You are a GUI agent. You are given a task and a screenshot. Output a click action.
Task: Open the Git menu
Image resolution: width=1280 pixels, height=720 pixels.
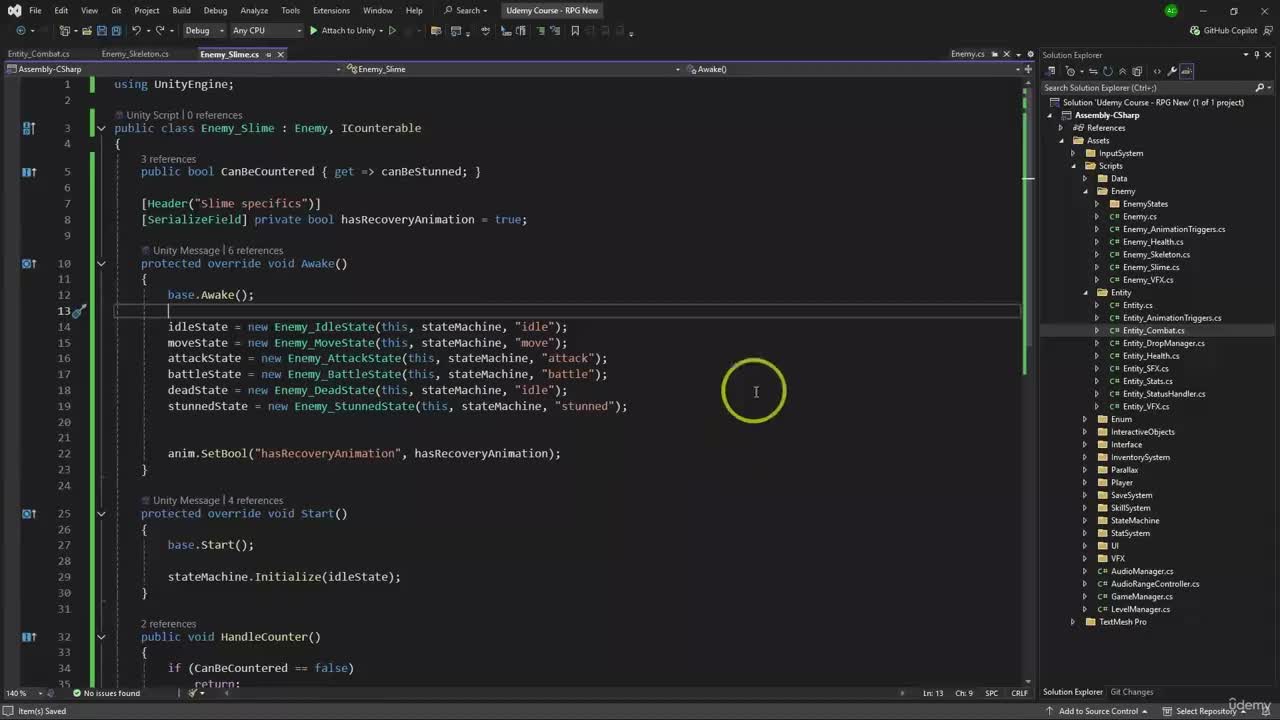tap(116, 11)
